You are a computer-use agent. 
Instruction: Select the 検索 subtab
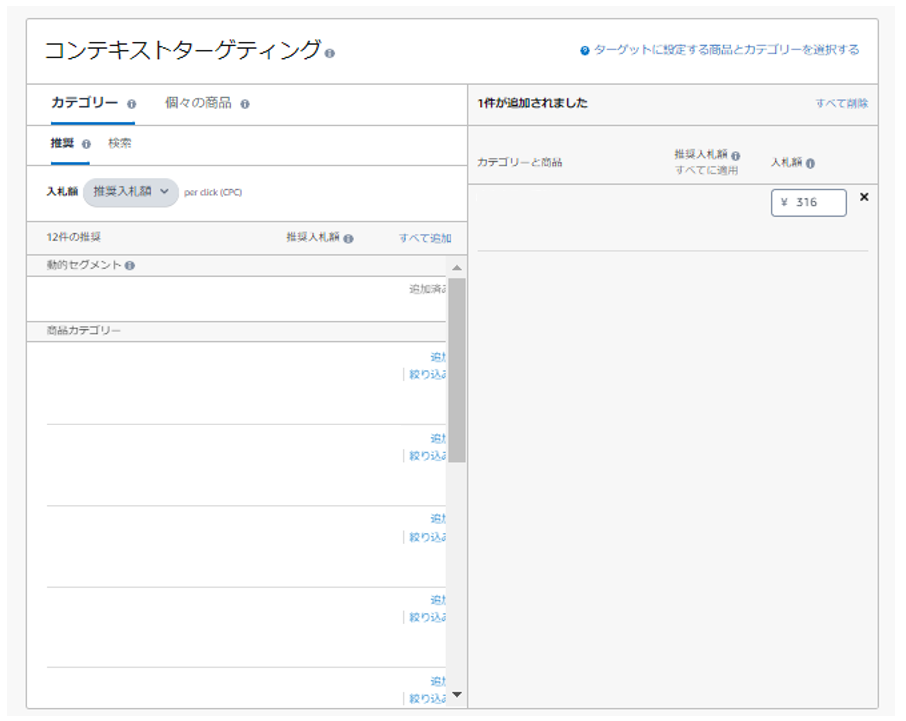[120, 143]
